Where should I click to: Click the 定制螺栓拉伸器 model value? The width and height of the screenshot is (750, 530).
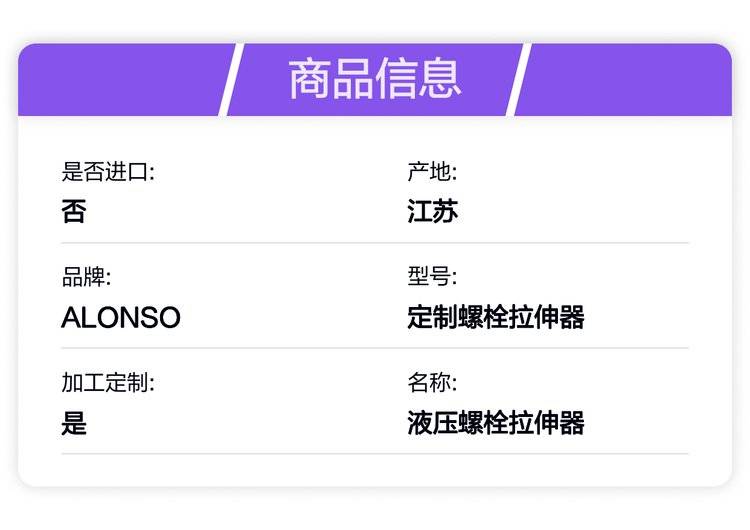coord(496,318)
